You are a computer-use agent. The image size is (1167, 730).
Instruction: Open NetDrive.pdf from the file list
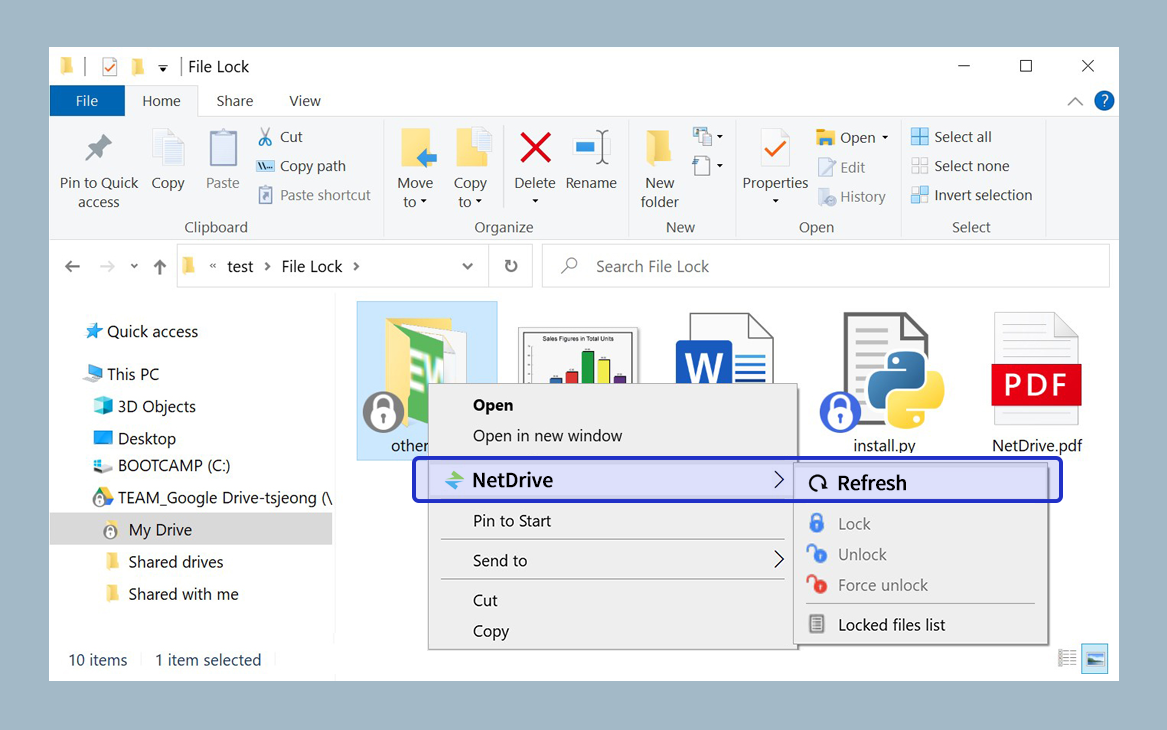(1035, 380)
